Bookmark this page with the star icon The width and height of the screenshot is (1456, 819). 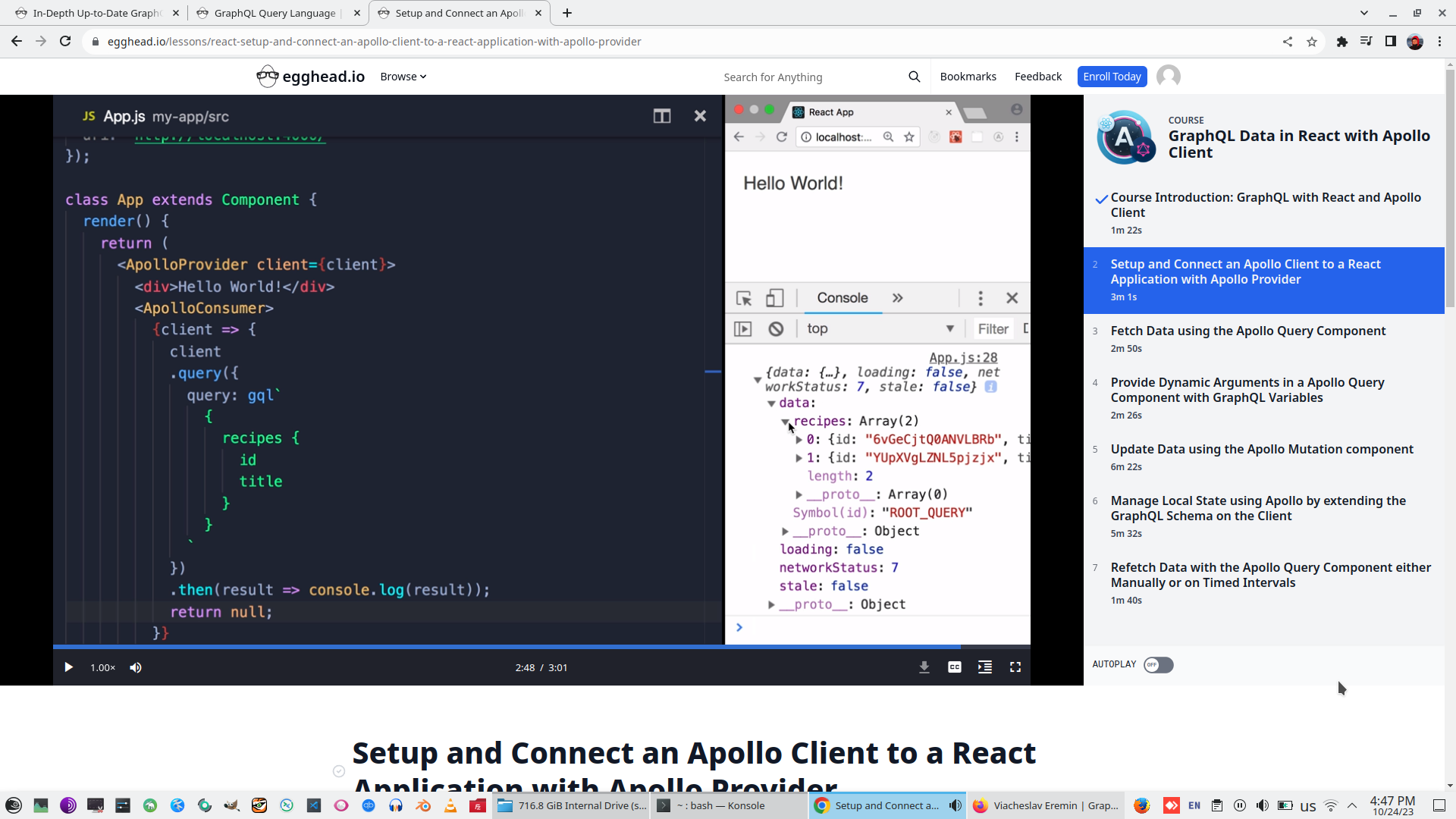pos(1312,42)
